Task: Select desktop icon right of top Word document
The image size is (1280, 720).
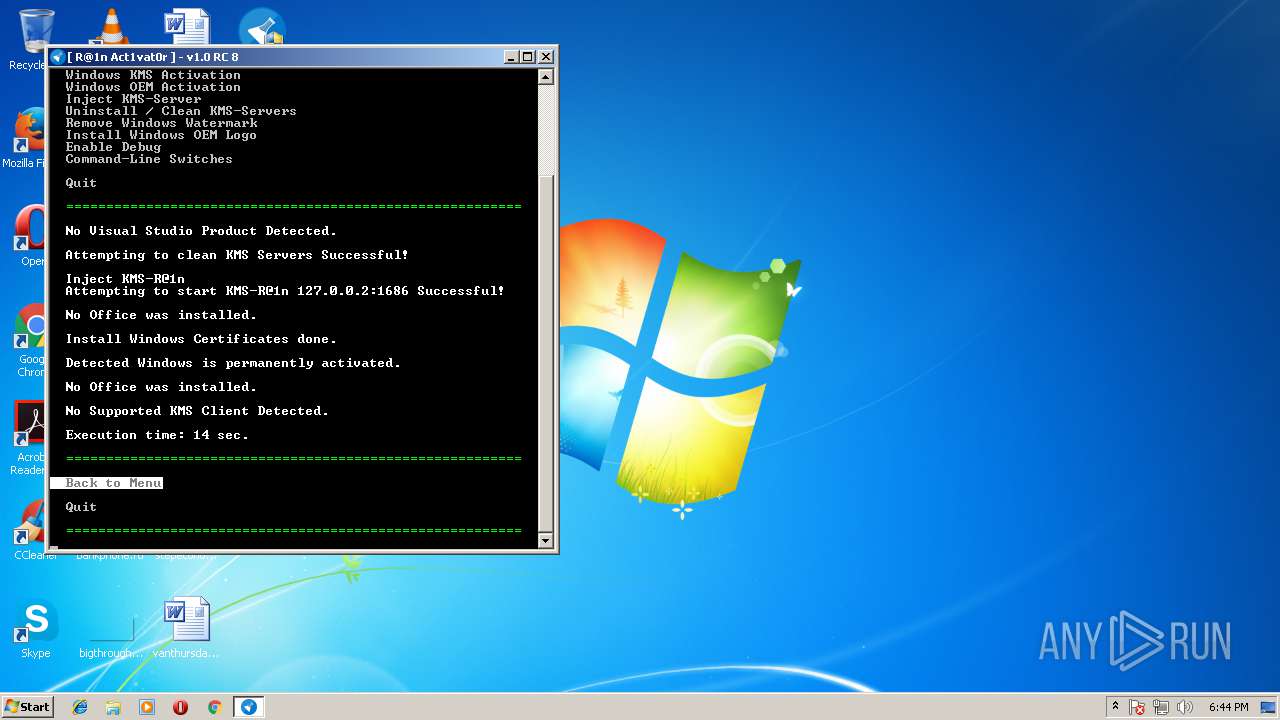Action: point(262,27)
